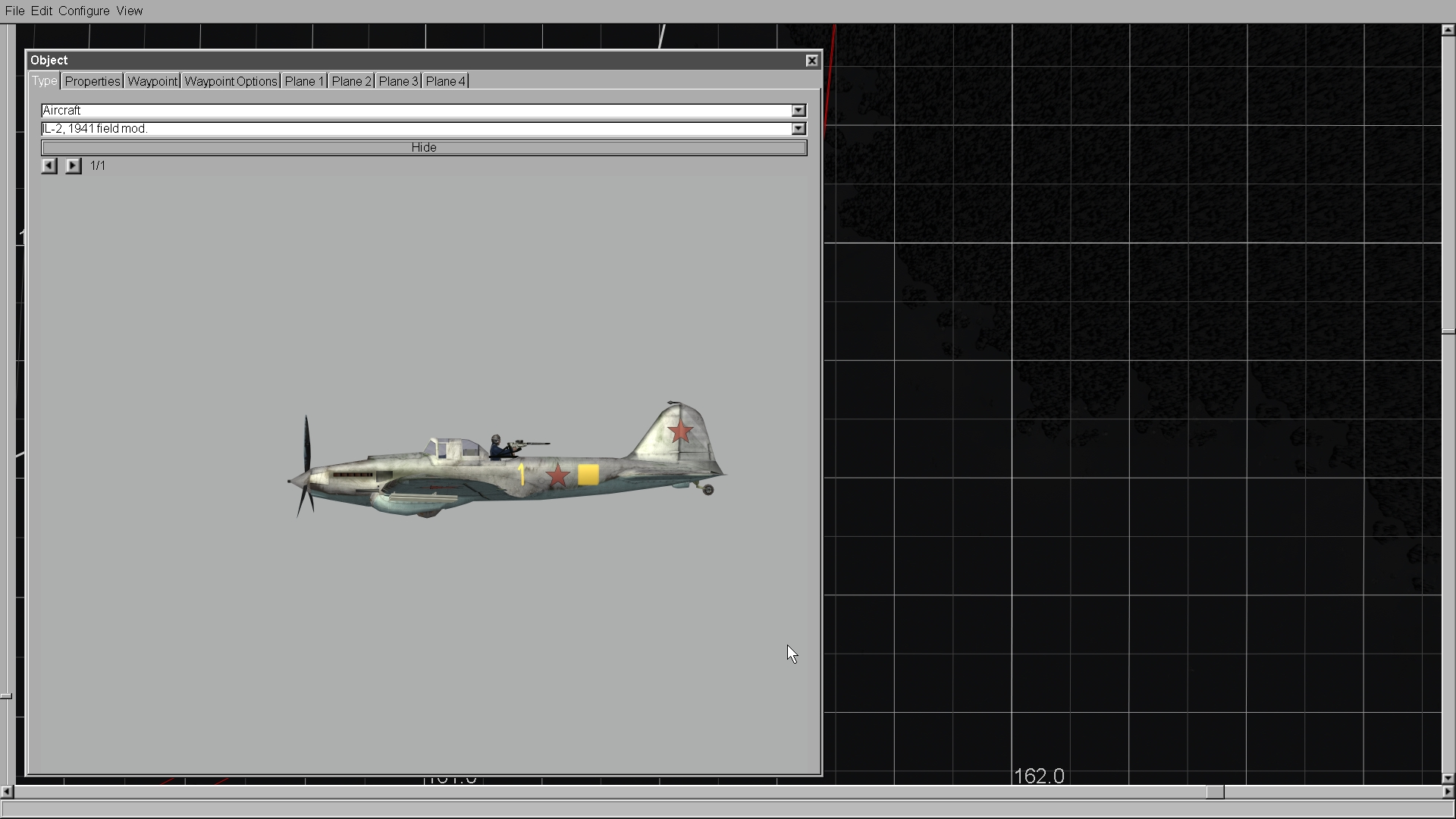
Task: Open the Edit menu
Action: point(42,11)
